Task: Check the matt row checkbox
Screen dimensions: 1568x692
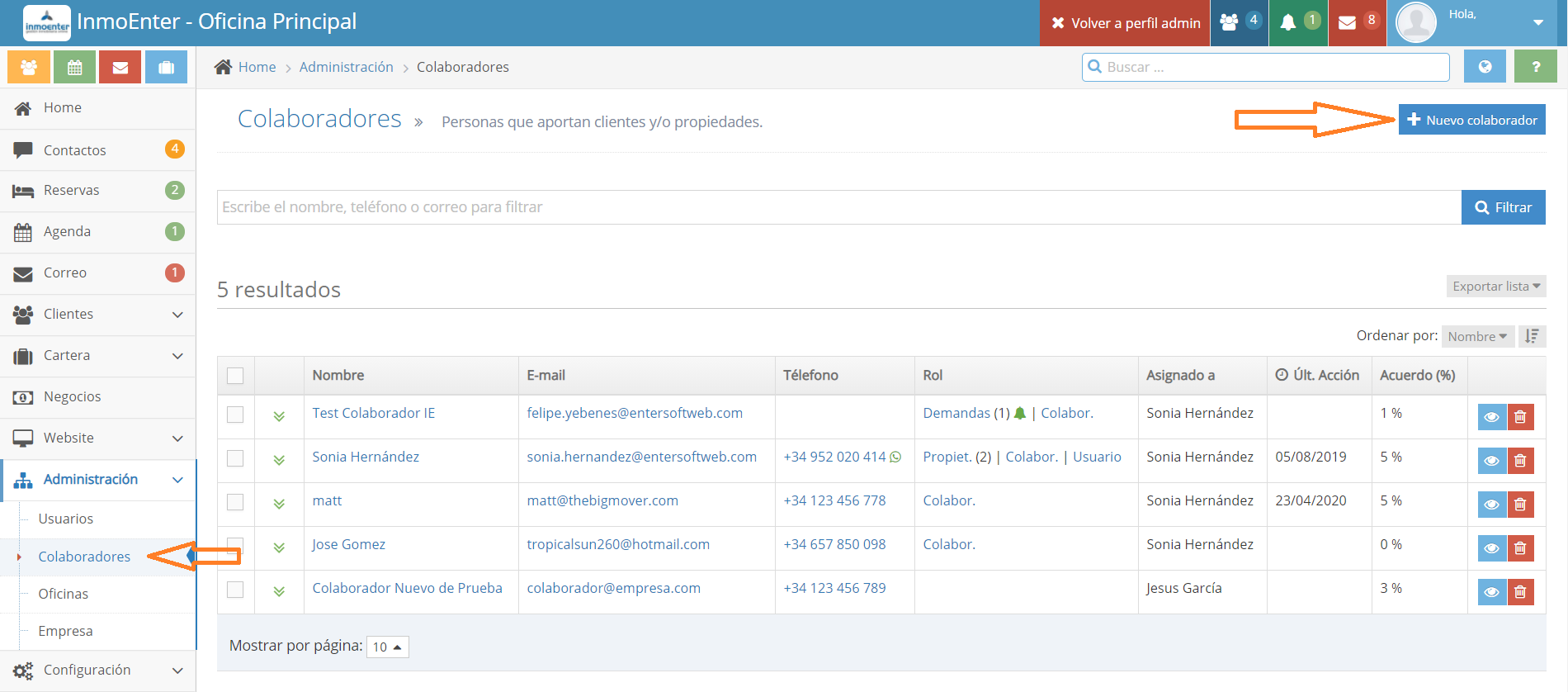Action: pyautogui.click(x=235, y=502)
